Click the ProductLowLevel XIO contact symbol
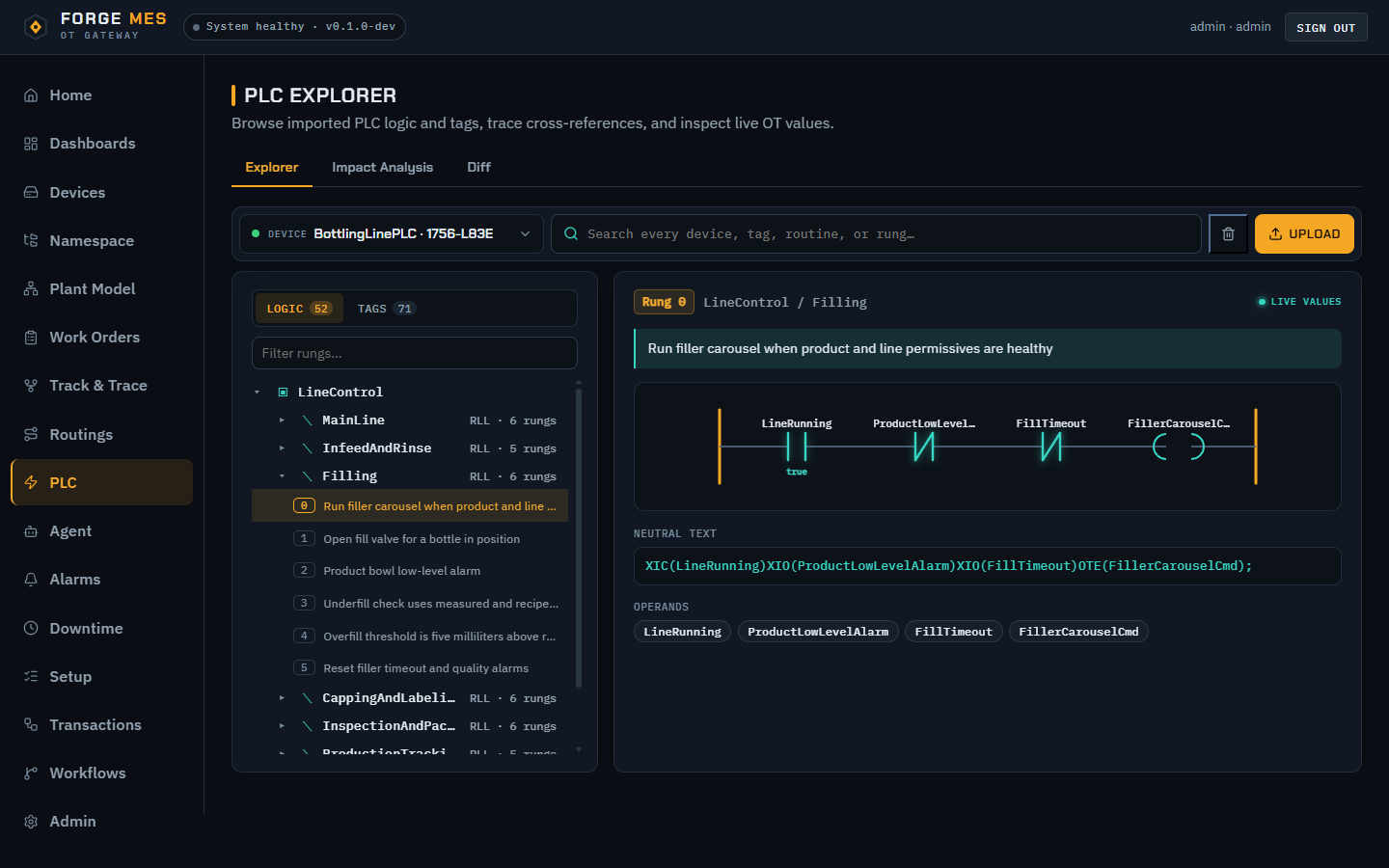 (924, 447)
